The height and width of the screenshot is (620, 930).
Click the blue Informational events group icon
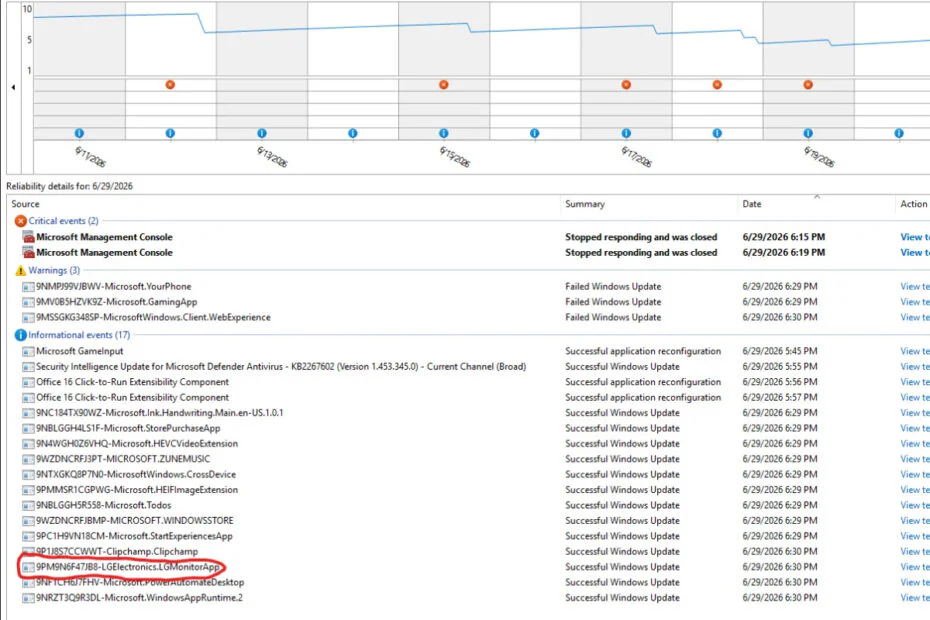tap(20, 335)
